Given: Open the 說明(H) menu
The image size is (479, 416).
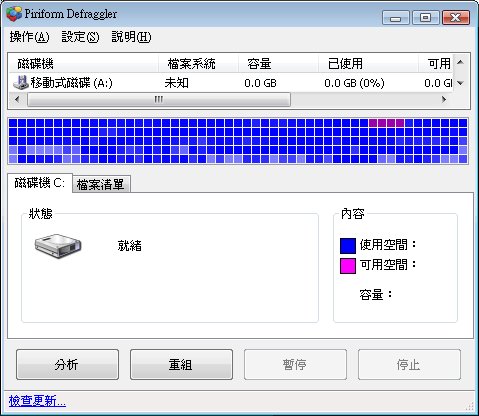Looking at the screenshot, I should tap(131, 37).
